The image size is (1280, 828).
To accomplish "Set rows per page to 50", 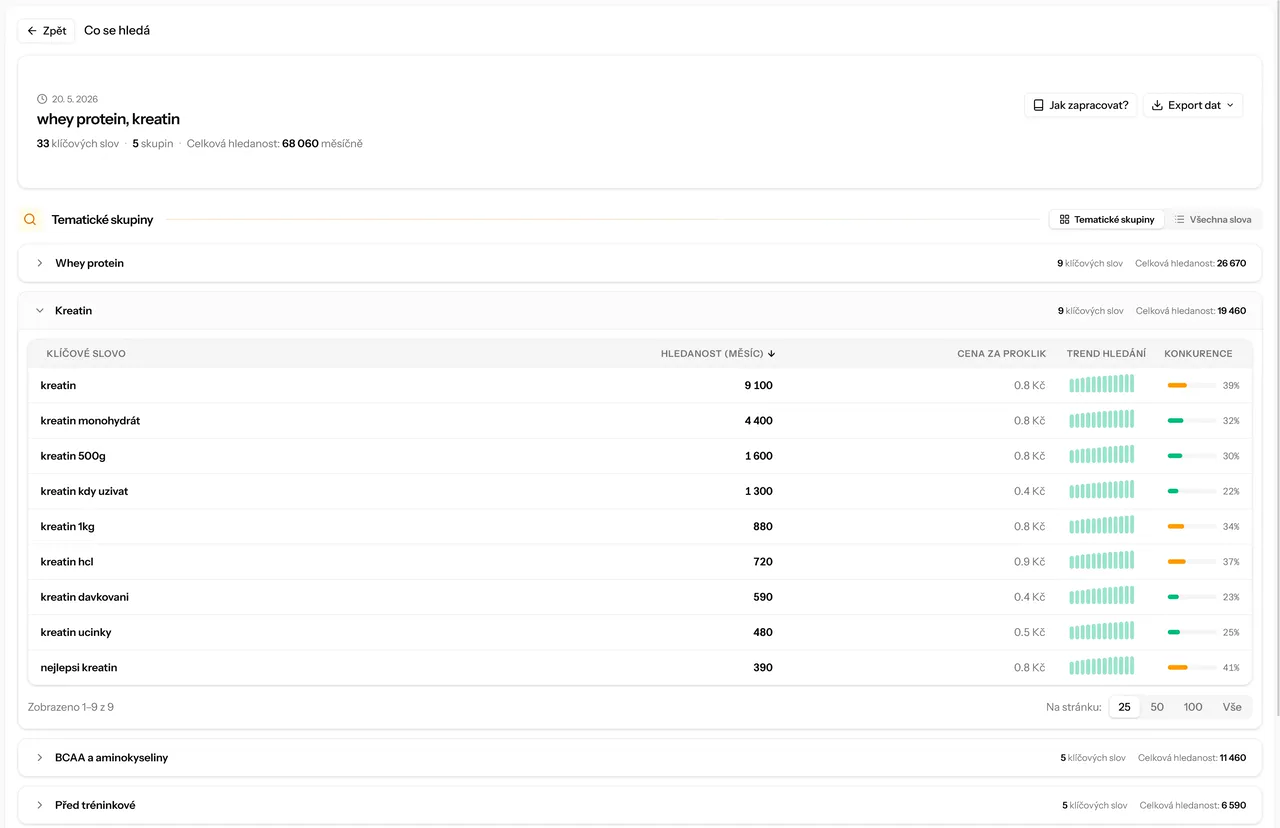I will (1157, 707).
